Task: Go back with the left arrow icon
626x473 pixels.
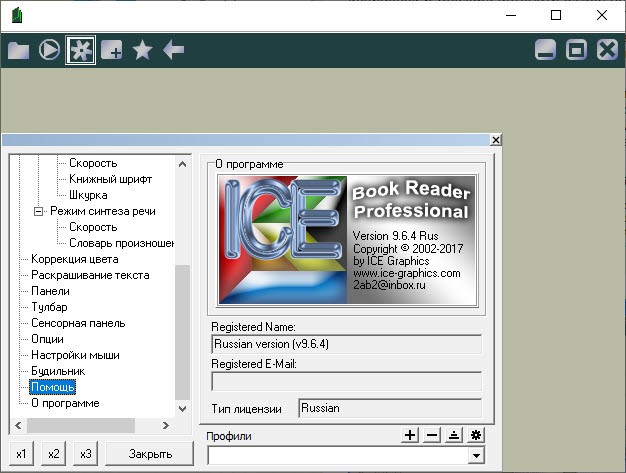Action: (174, 50)
